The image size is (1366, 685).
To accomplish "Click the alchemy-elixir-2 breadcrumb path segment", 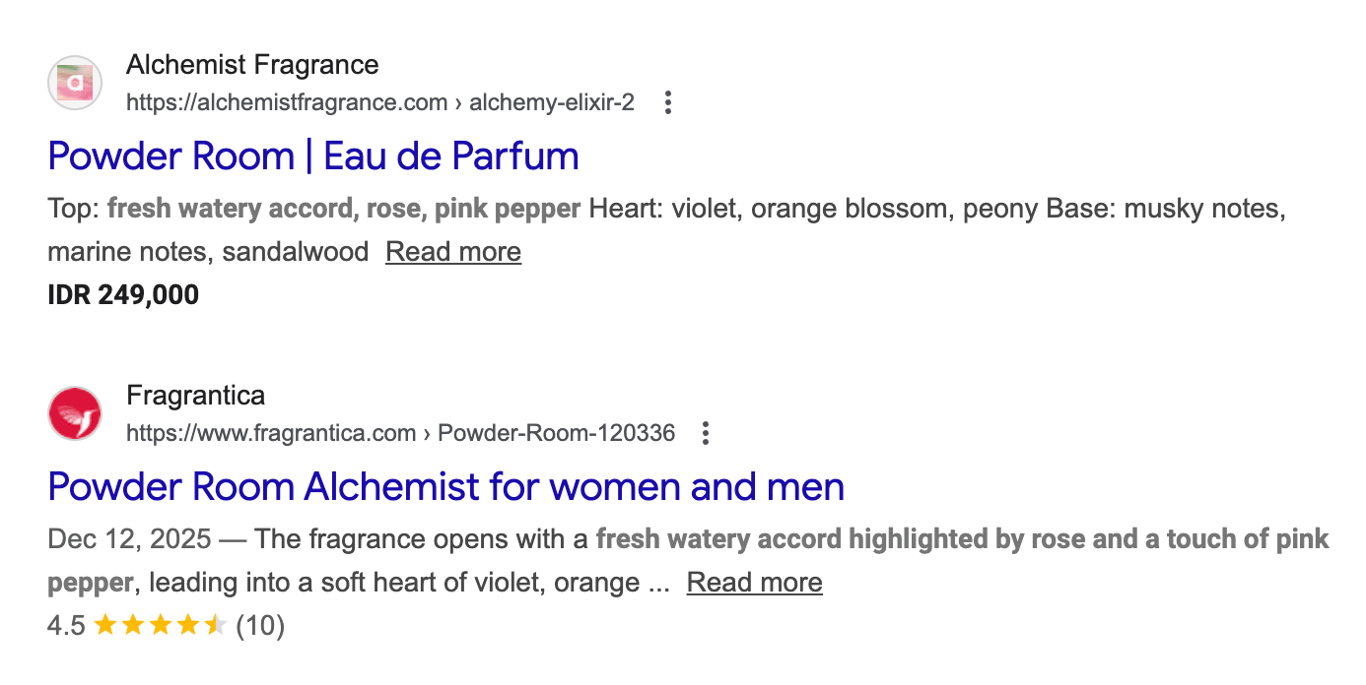I will click(551, 102).
